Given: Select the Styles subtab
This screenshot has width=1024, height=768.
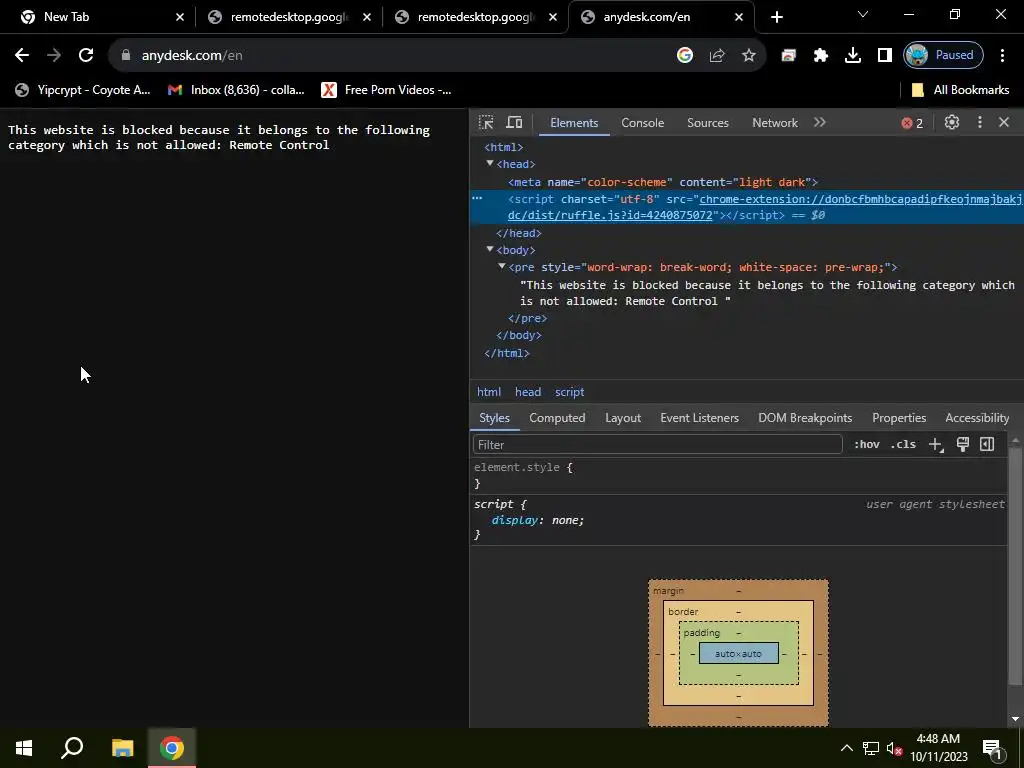Looking at the screenshot, I should (494, 418).
